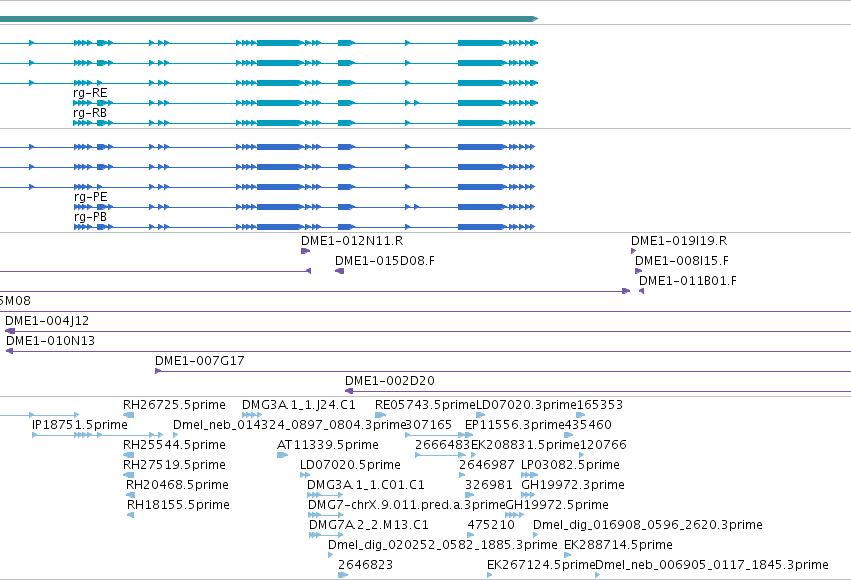This screenshot has height=580, width=851.
Task: Click the RH26725.5prime light-blue glyph
Action: click(129, 415)
